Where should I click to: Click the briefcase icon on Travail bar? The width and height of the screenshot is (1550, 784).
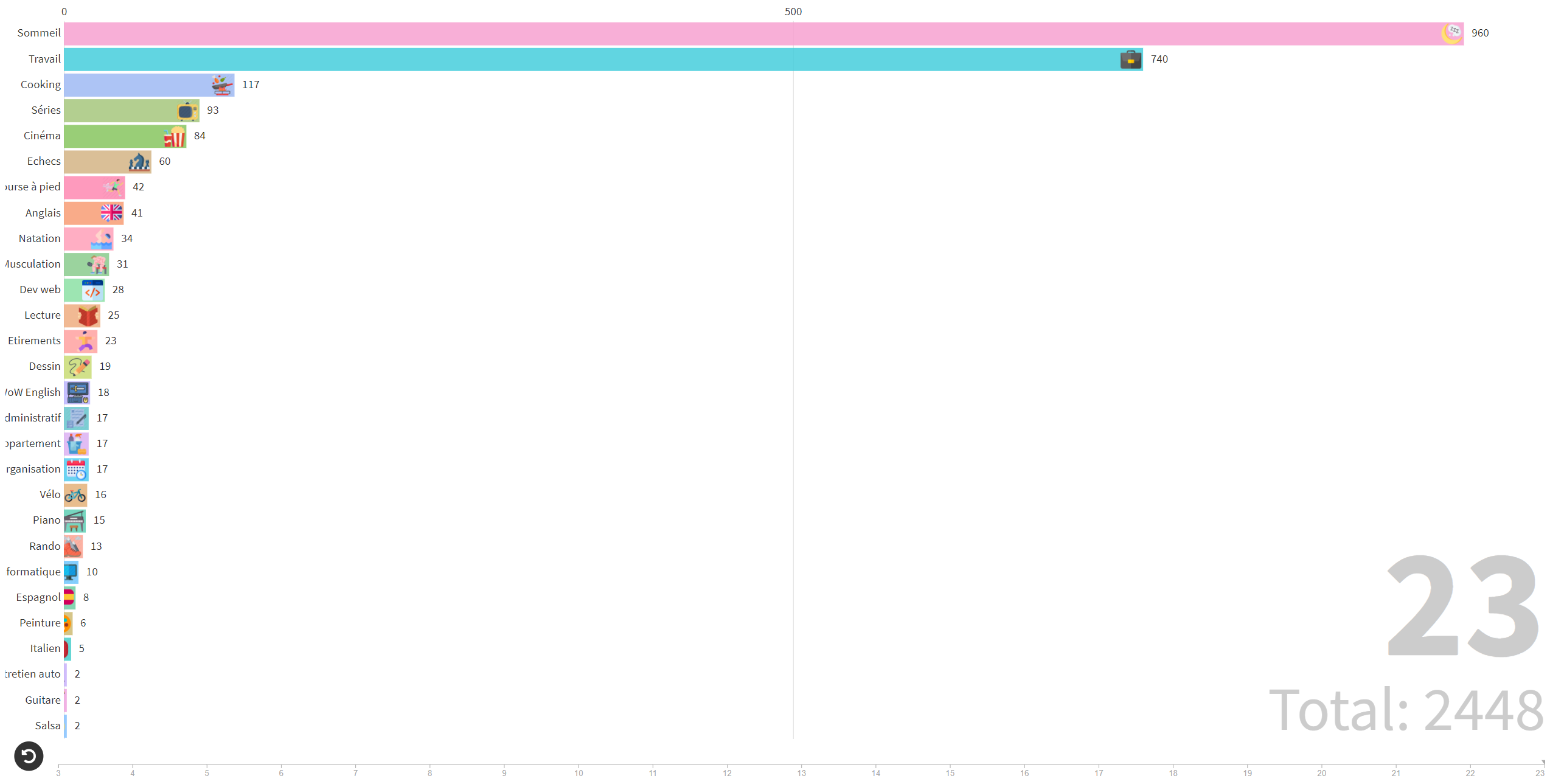click(x=1130, y=60)
